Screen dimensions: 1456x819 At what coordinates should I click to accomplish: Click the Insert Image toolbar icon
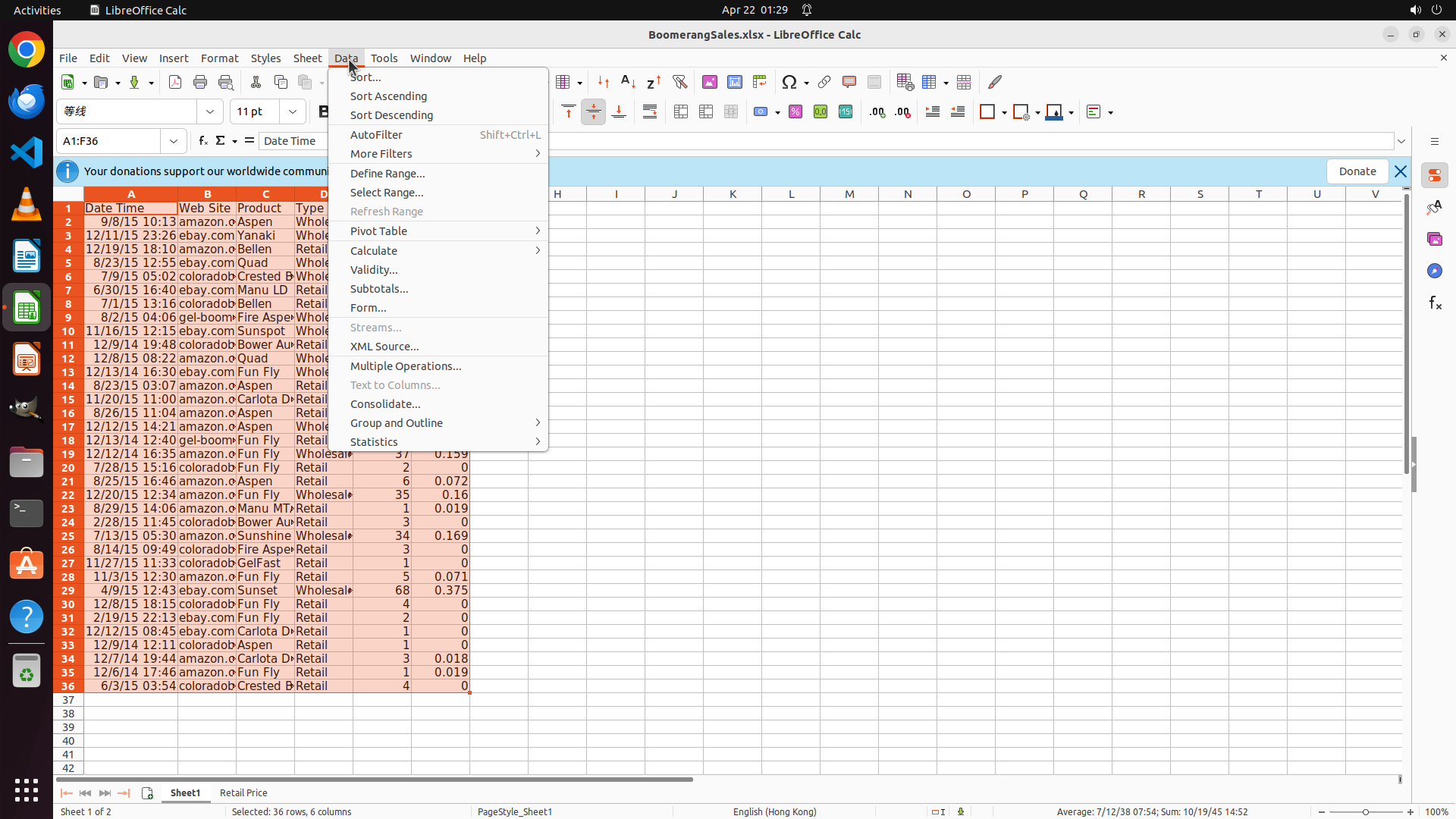coord(710,82)
